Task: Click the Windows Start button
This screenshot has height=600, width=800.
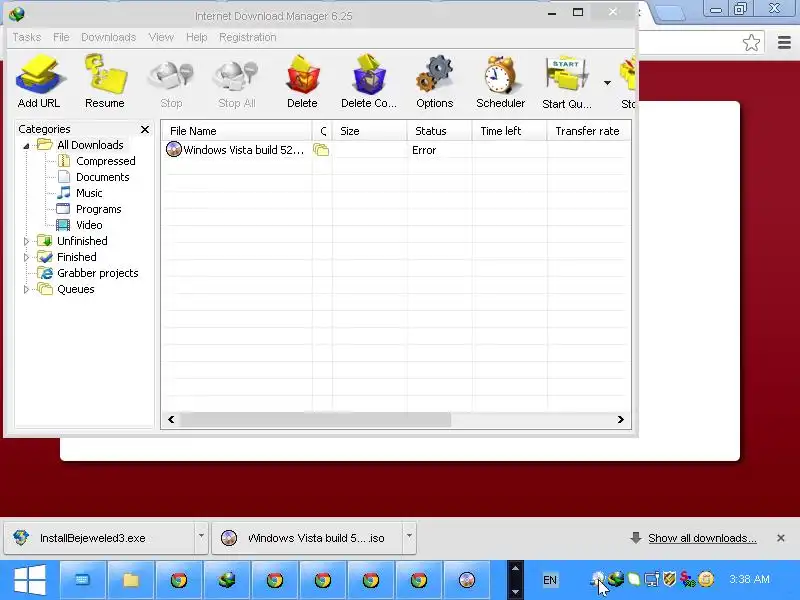Action: point(30,580)
